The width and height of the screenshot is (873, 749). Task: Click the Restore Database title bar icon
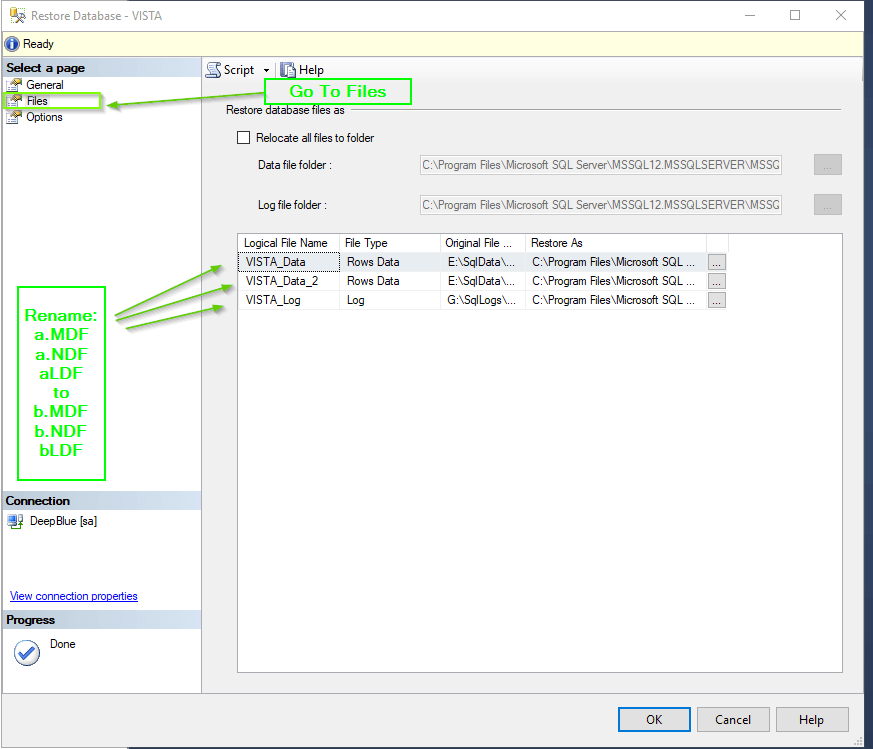point(16,15)
